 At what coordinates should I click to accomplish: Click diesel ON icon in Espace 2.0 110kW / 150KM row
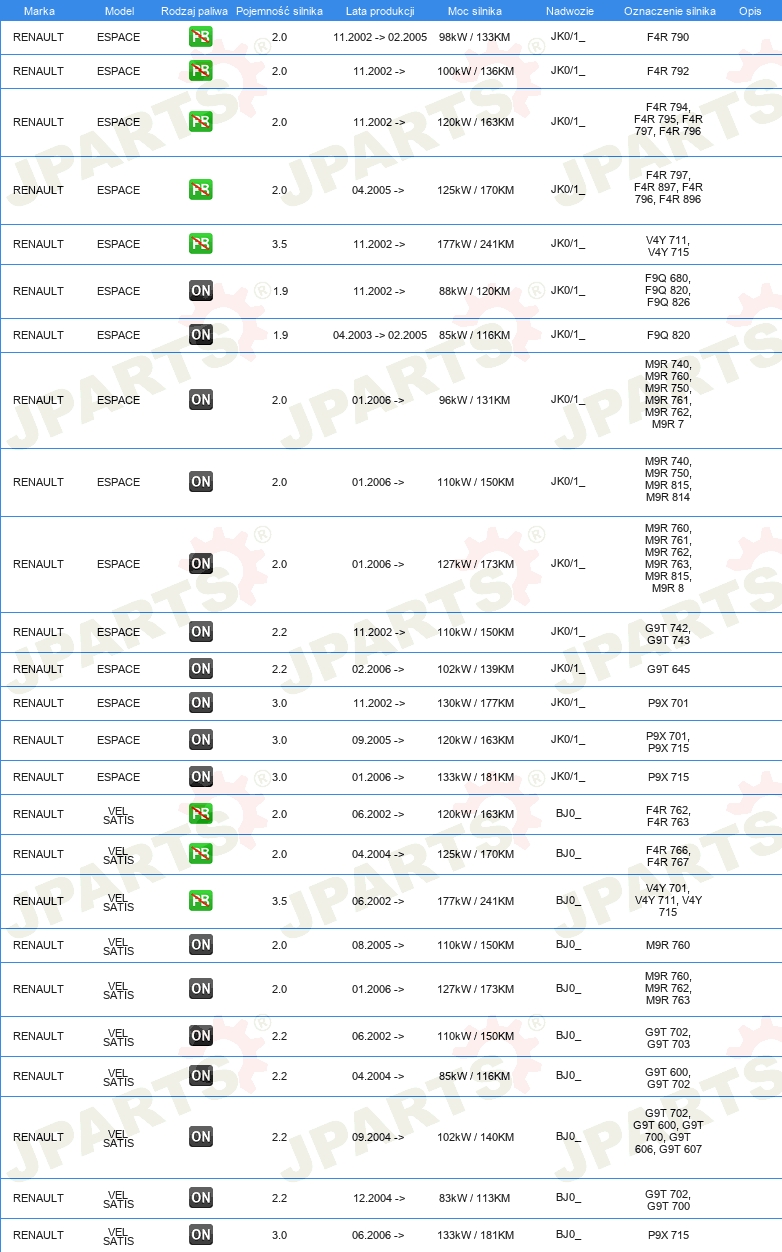coord(201,482)
